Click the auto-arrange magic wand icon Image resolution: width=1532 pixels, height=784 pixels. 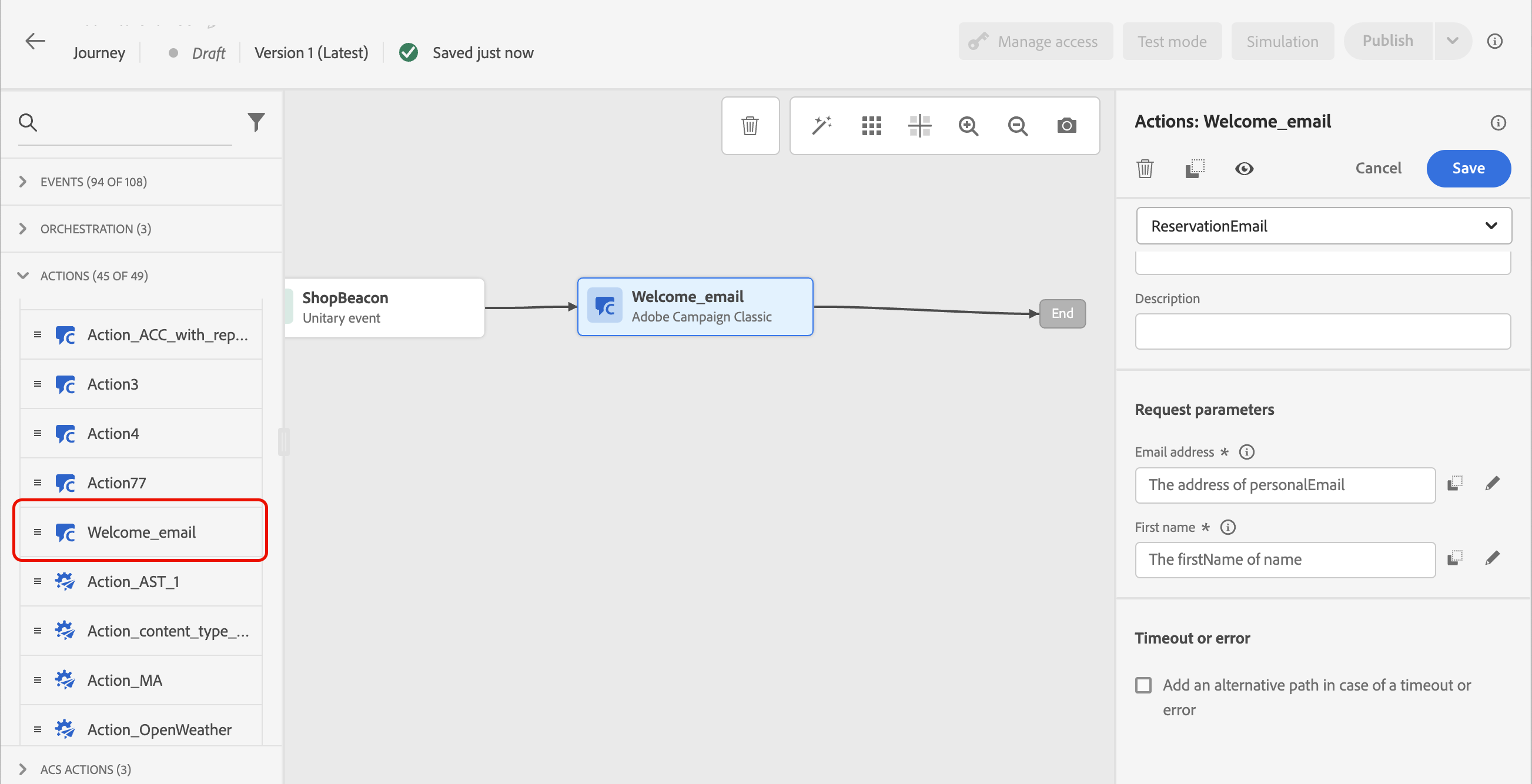pos(822,125)
